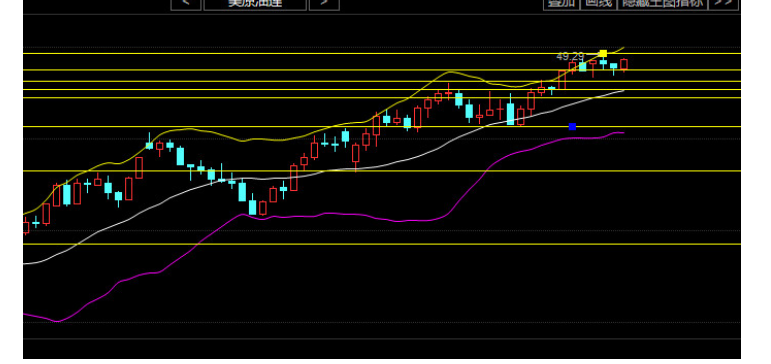
Task: Open the 画线 drawing tools
Action: (598, 4)
